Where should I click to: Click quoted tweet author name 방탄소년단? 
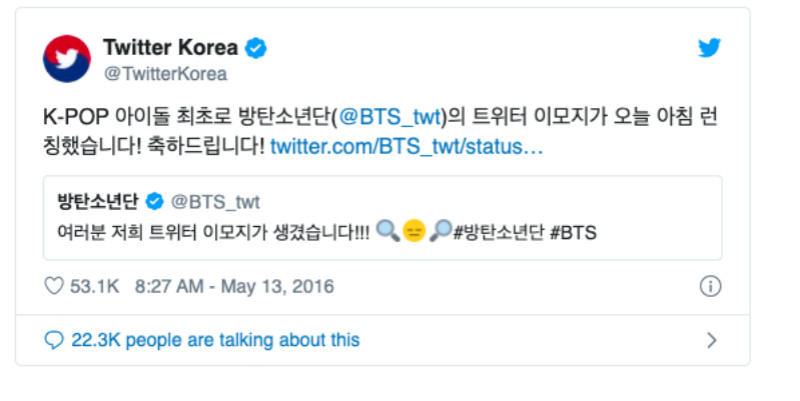pos(97,201)
